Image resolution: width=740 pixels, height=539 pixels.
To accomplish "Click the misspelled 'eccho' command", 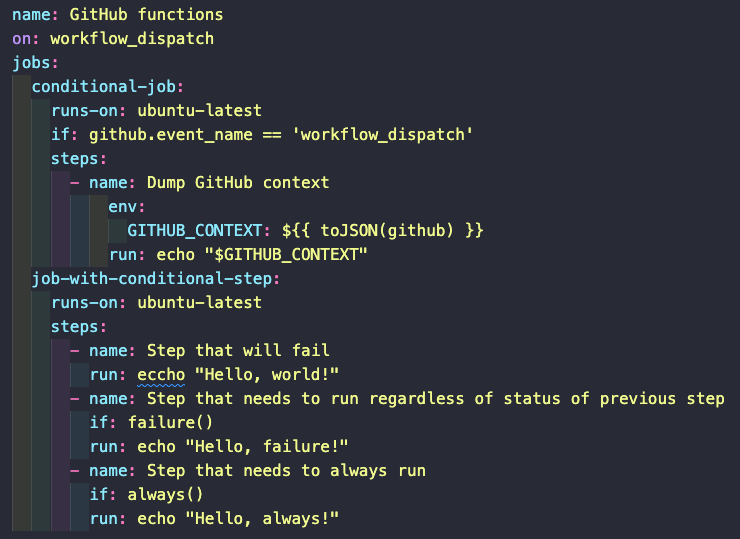I will pos(161,374).
